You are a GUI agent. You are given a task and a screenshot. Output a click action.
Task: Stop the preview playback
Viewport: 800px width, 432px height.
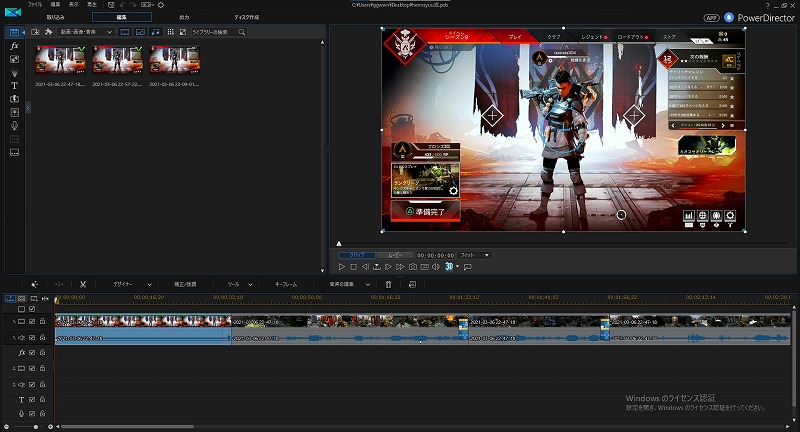(x=353, y=267)
